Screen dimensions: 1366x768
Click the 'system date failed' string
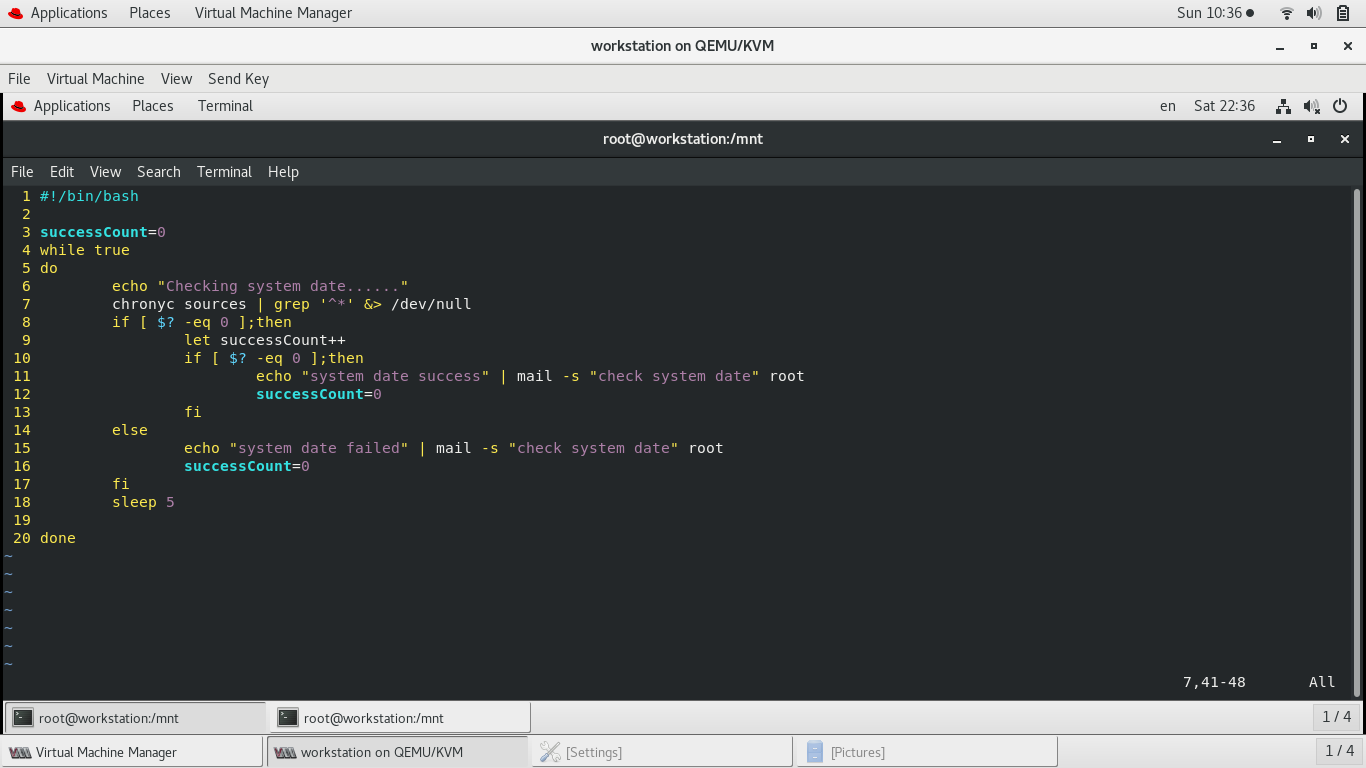[x=319, y=448]
